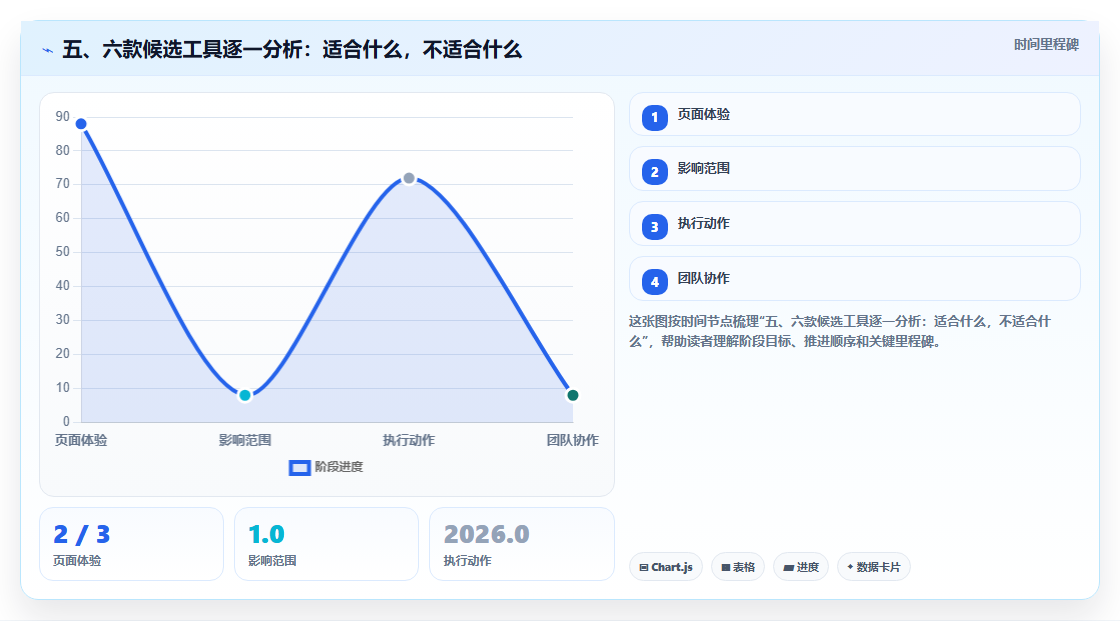Click the x-axis label 执行动作
This screenshot has width=1120, height=621.
coord(409,441)
